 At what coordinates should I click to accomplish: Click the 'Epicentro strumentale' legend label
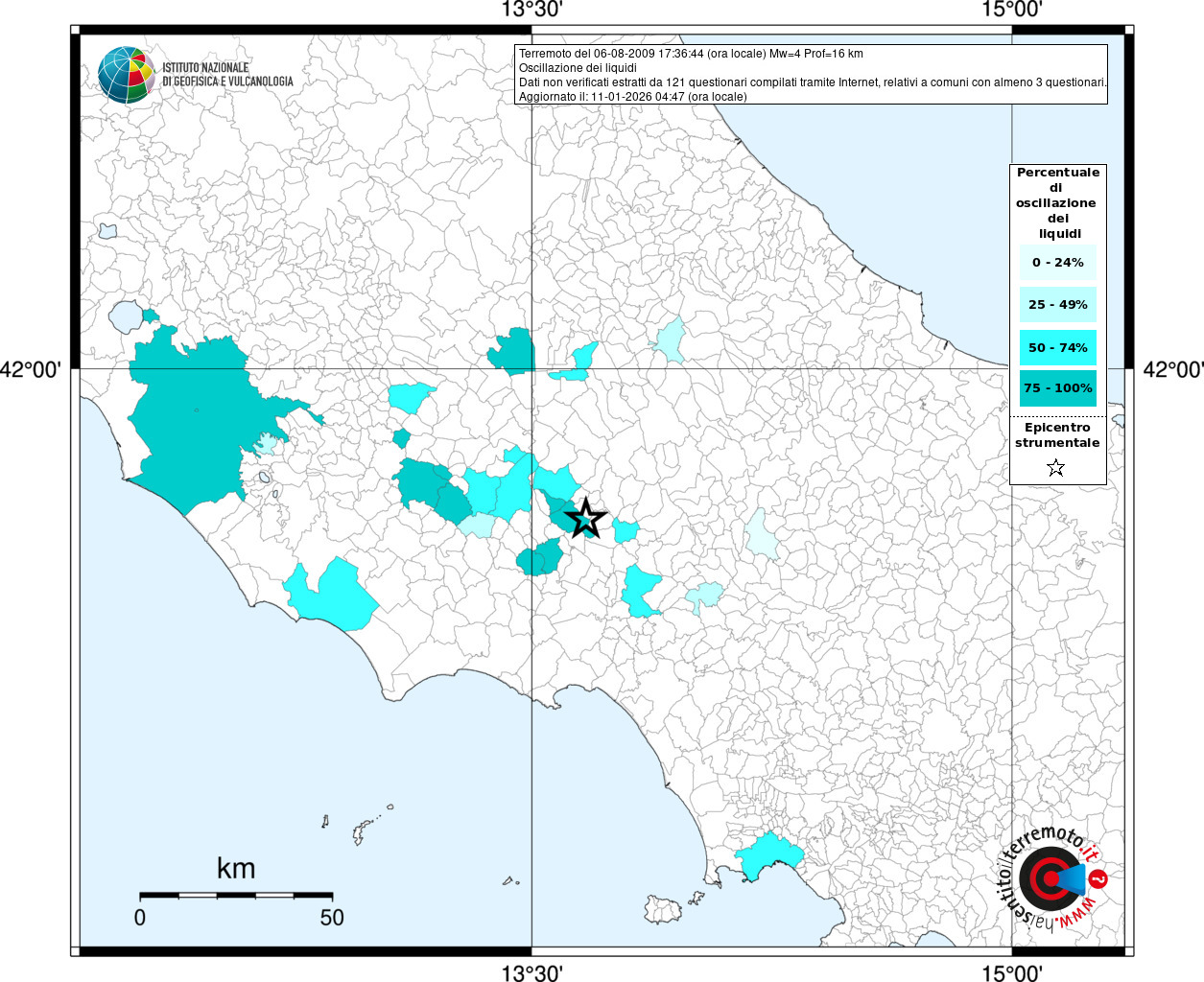[x=1057, y=434]
